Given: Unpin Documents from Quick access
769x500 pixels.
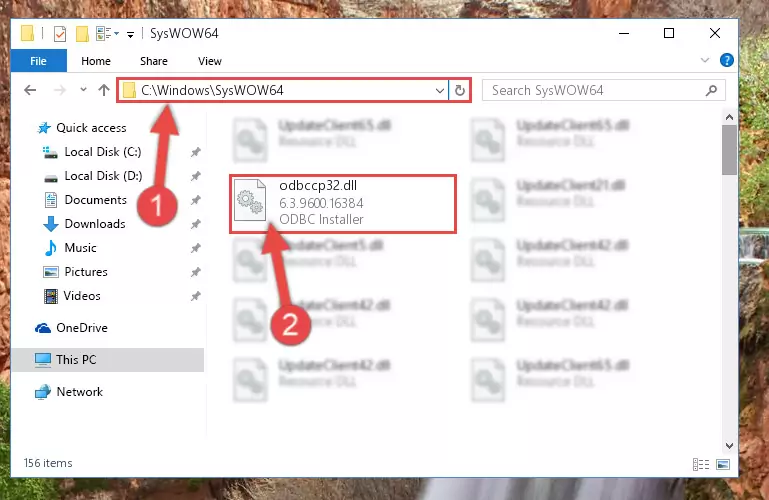Looking at the screenshot, I should pyautogui.click(x=196, y=200).
